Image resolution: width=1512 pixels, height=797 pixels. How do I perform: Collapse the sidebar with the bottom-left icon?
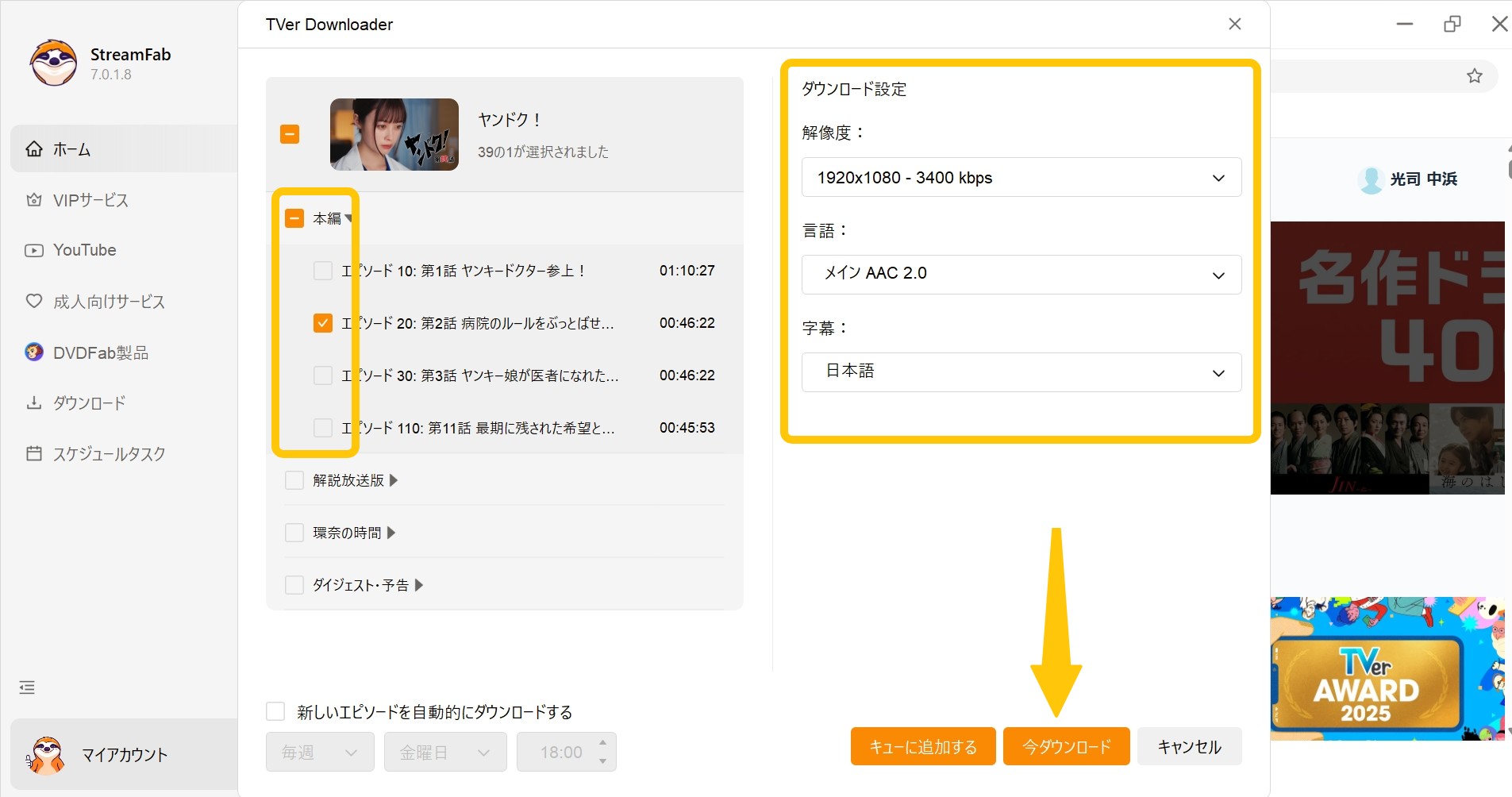pyautogui.click(x=26, y=687)
